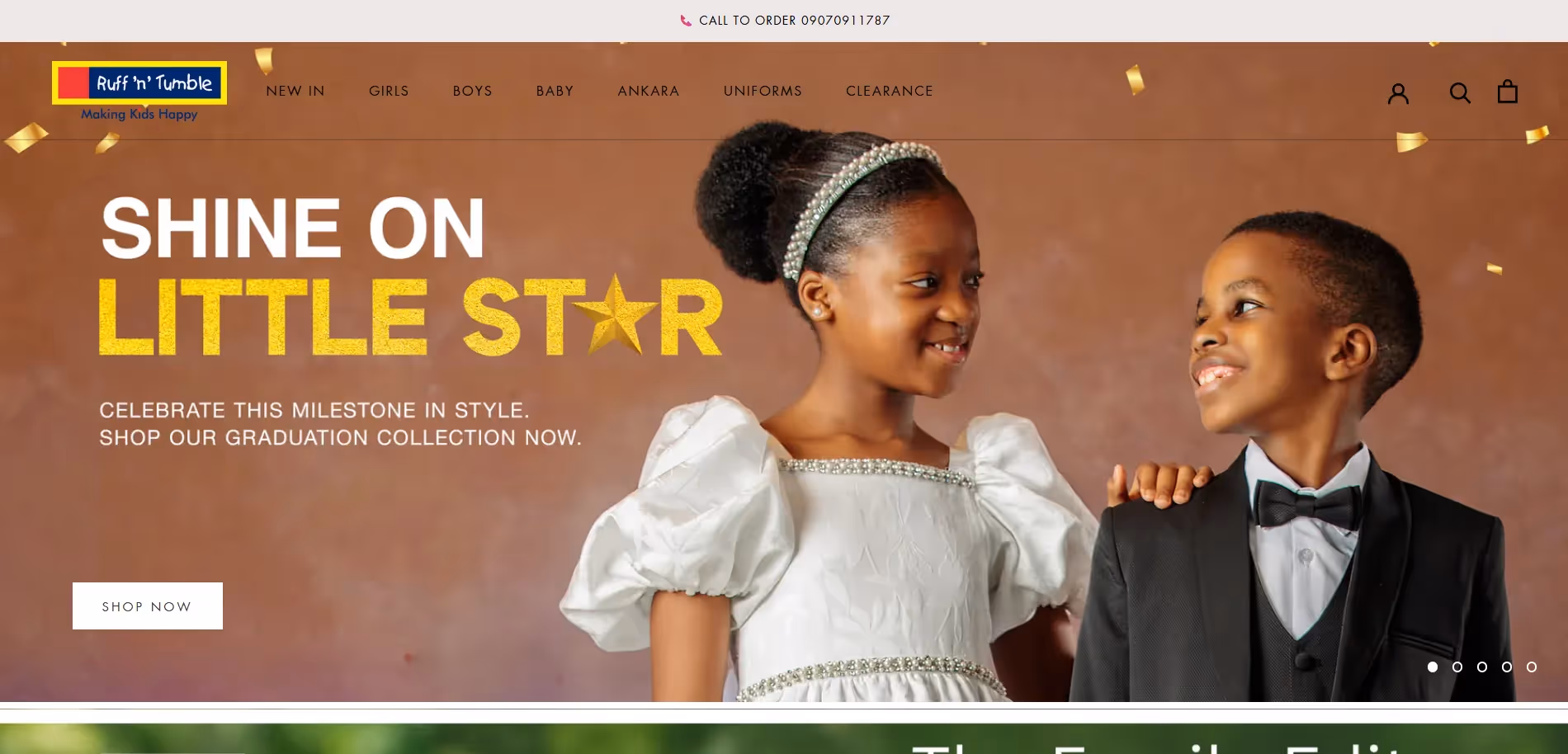Show the fifth slide dot

(1532, 667)
